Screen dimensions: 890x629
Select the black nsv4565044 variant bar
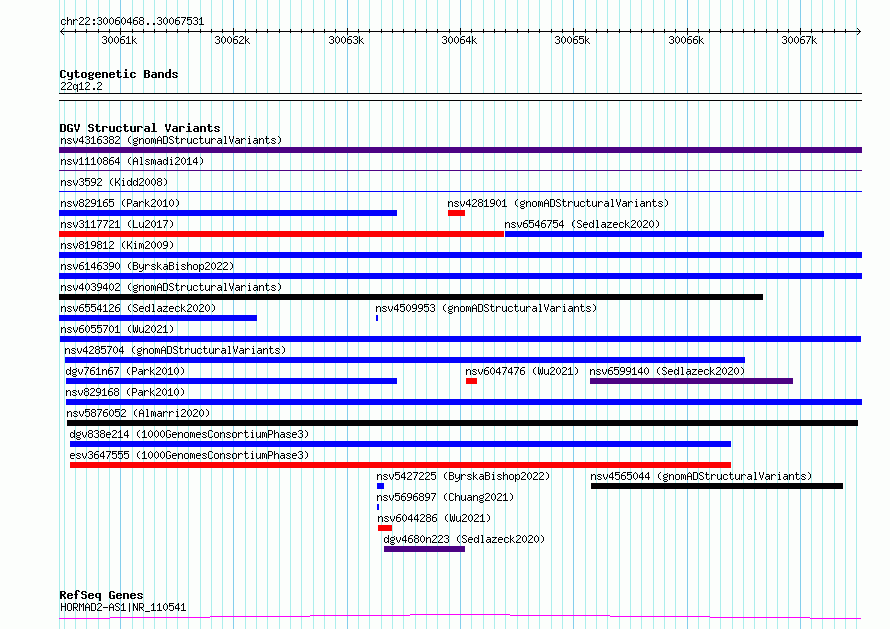[x=717, y=486]
